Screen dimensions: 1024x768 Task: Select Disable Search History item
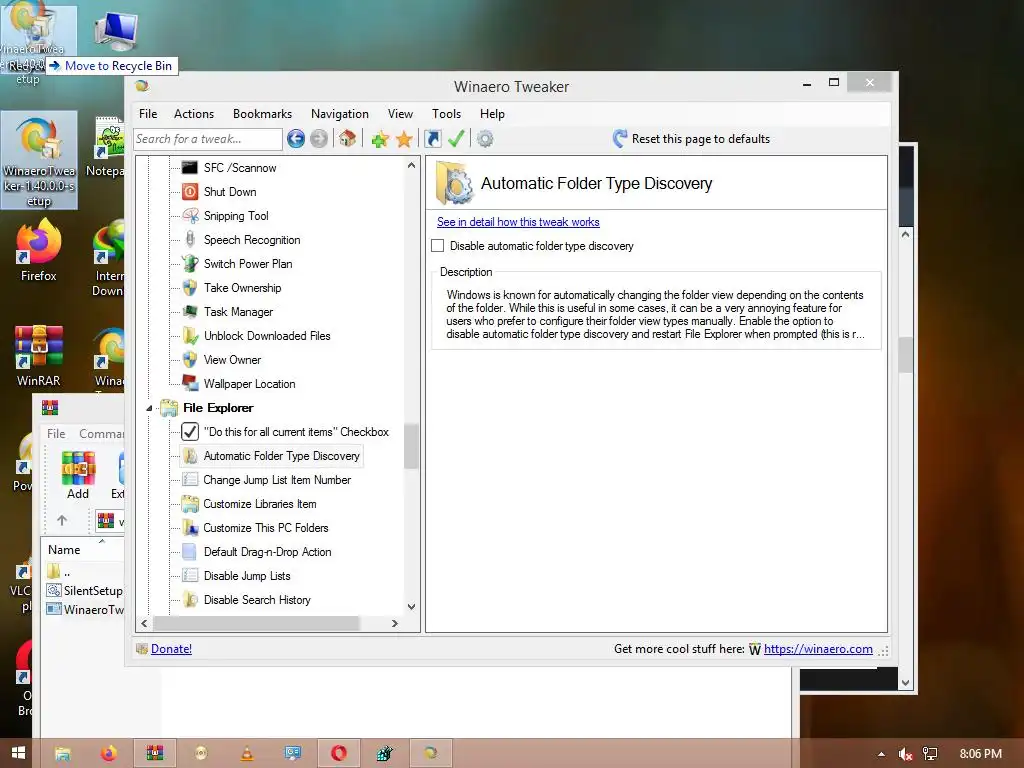pyautogui.click(x=257, y=600)
